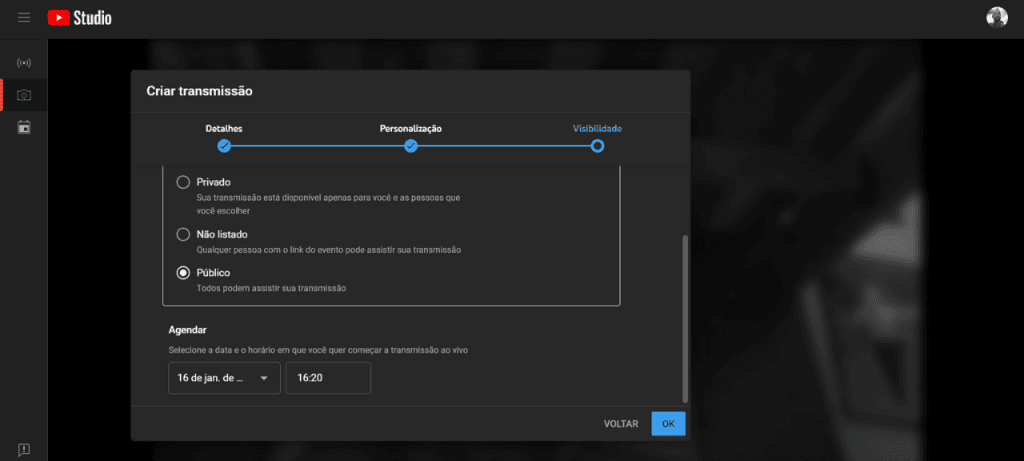Open the account avatar menu
1024x461 pixels.
click(x=997, y=18)
